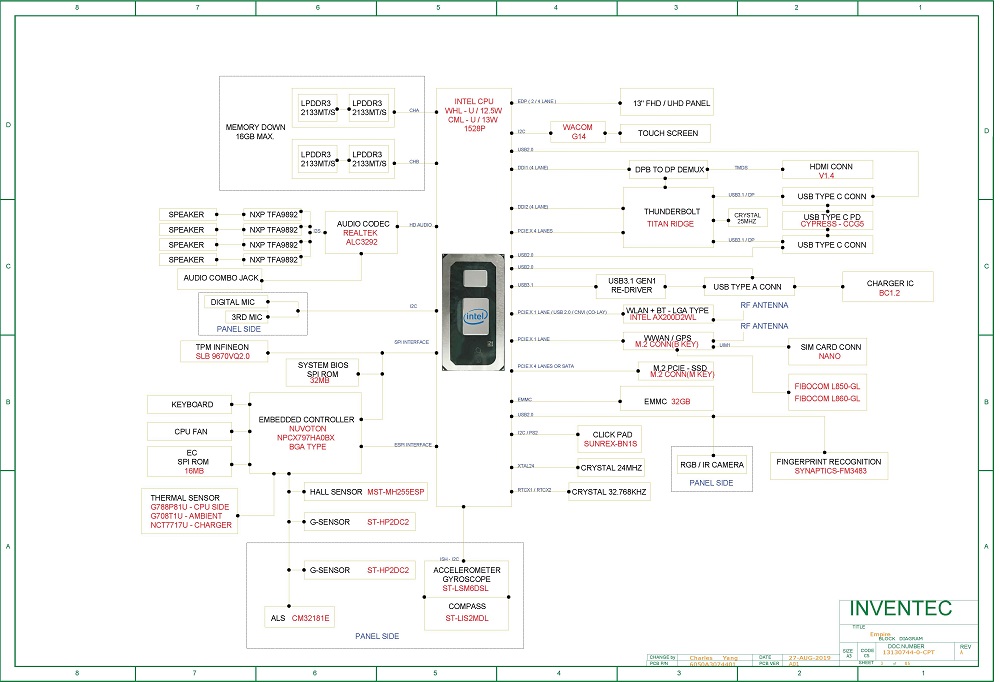Select the "CPU FAN" block

pyautogui.click(x=189, y=432)
